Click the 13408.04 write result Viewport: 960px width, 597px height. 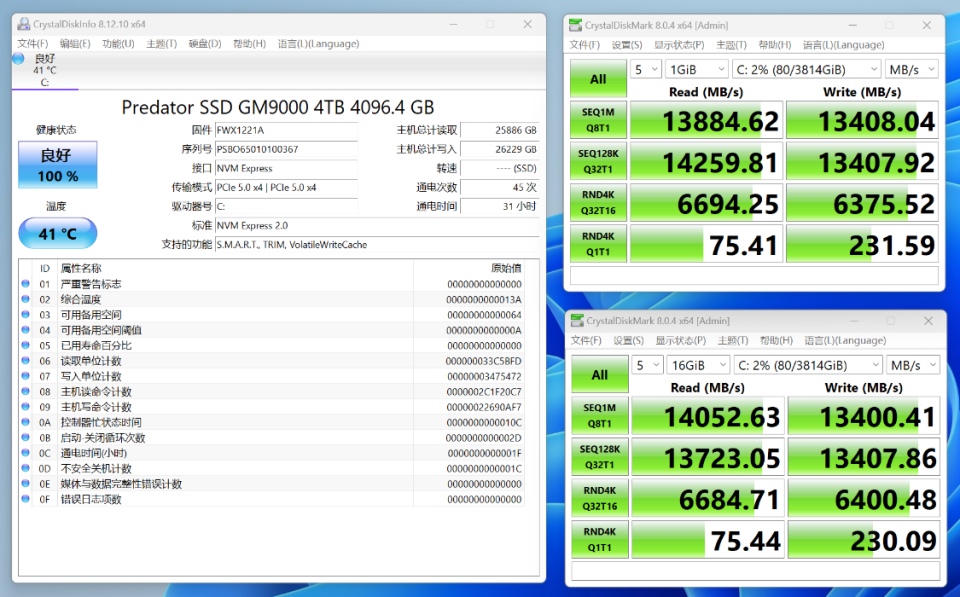click(863, 120)
